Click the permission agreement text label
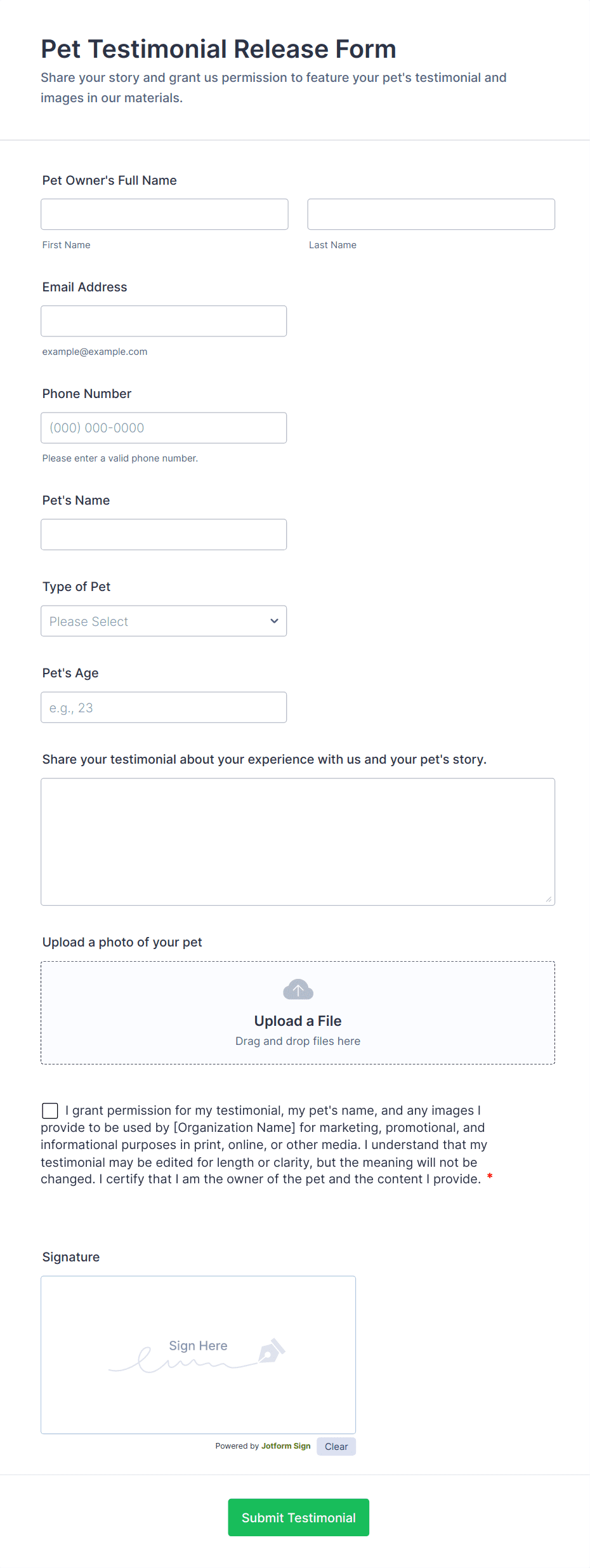The height and width of the screenshot is (1568, 590). 263,1145
